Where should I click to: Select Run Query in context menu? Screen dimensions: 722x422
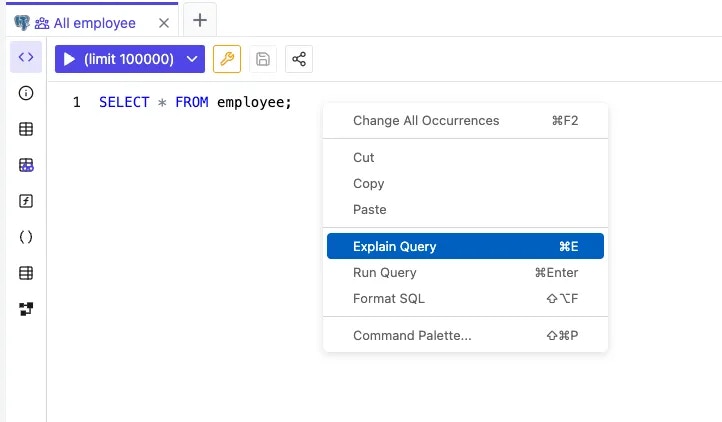[x=465, y=272]
